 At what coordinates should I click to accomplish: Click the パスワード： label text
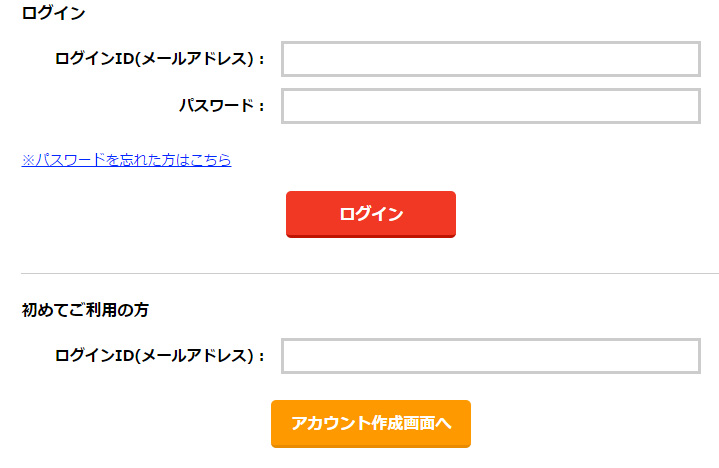(221, 106)
